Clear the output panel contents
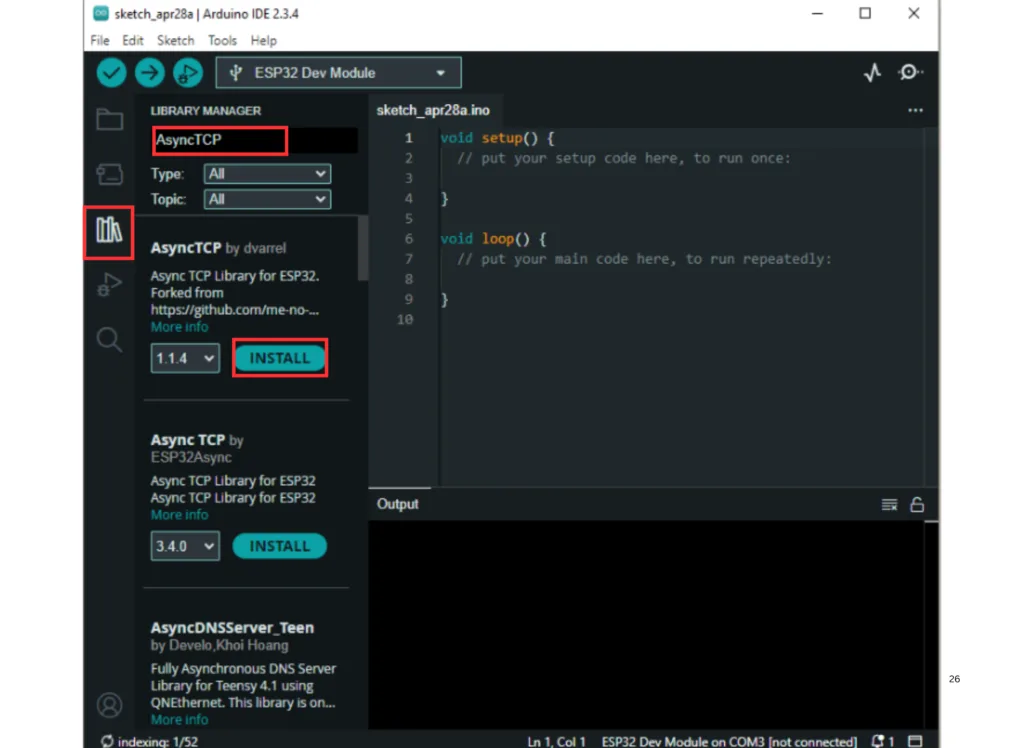 pyautogui.click(x=889, y=505)
